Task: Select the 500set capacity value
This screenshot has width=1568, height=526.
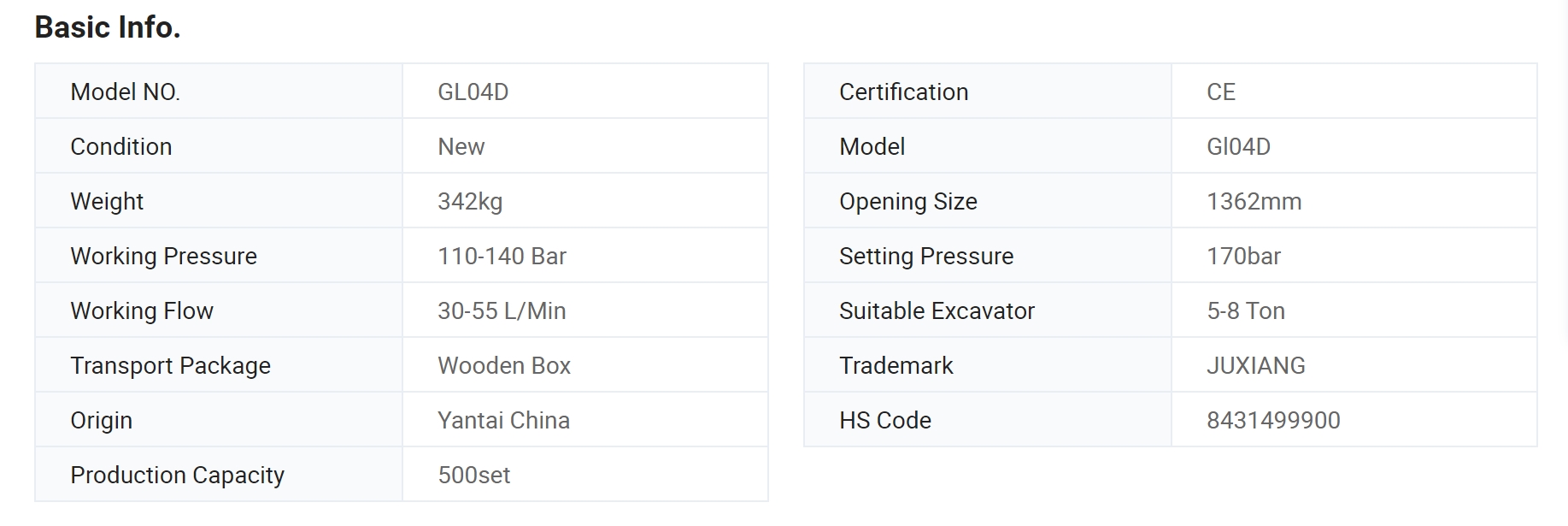Action: click(x=473, y=475)
